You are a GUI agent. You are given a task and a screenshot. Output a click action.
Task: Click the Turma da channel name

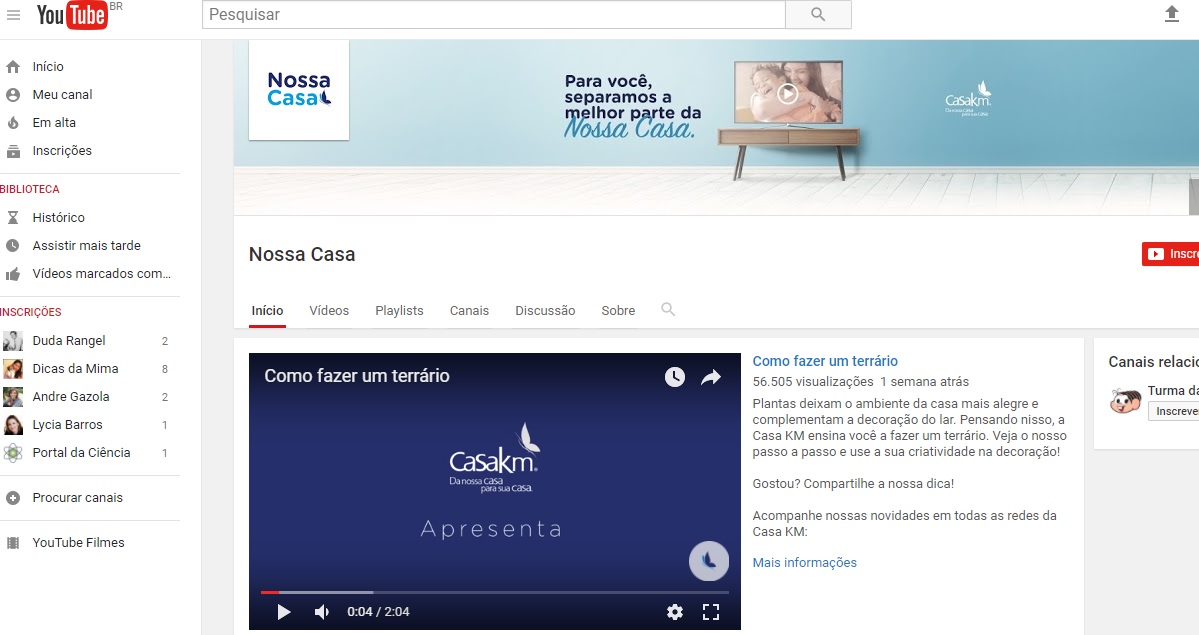tap(1173, 390)
